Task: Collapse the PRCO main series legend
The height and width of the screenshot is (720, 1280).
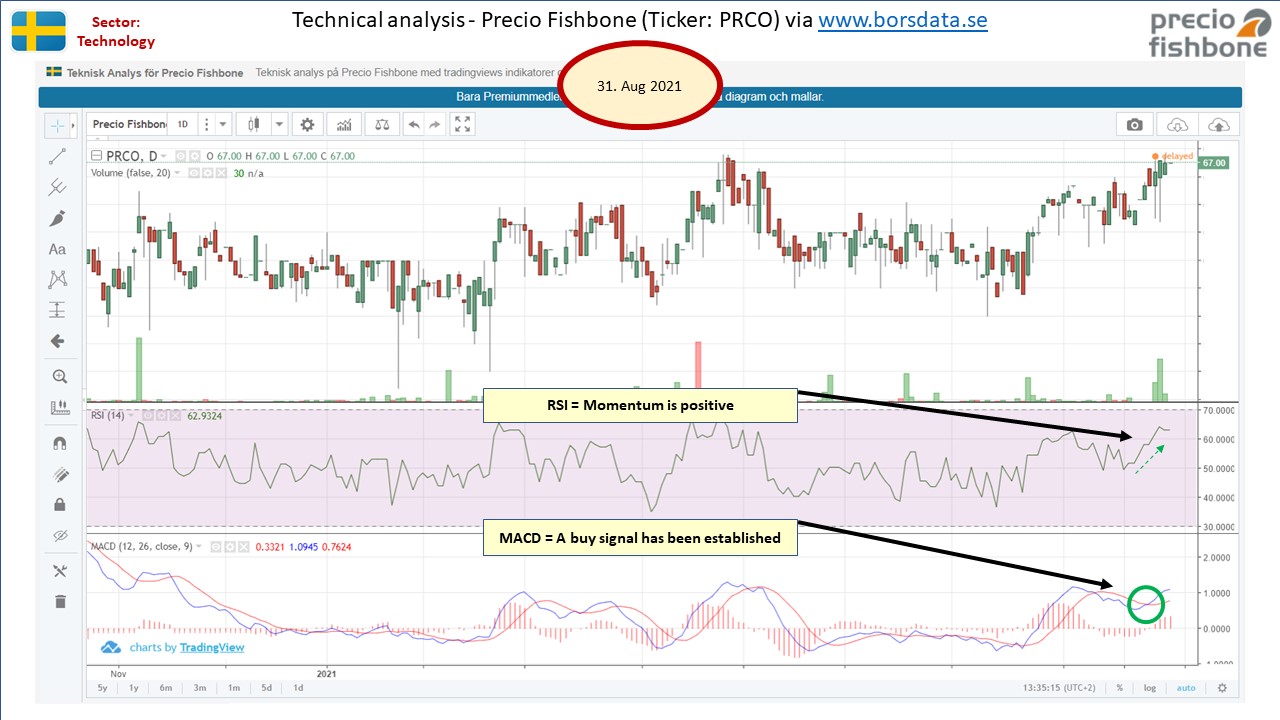Action: (96, 156)
